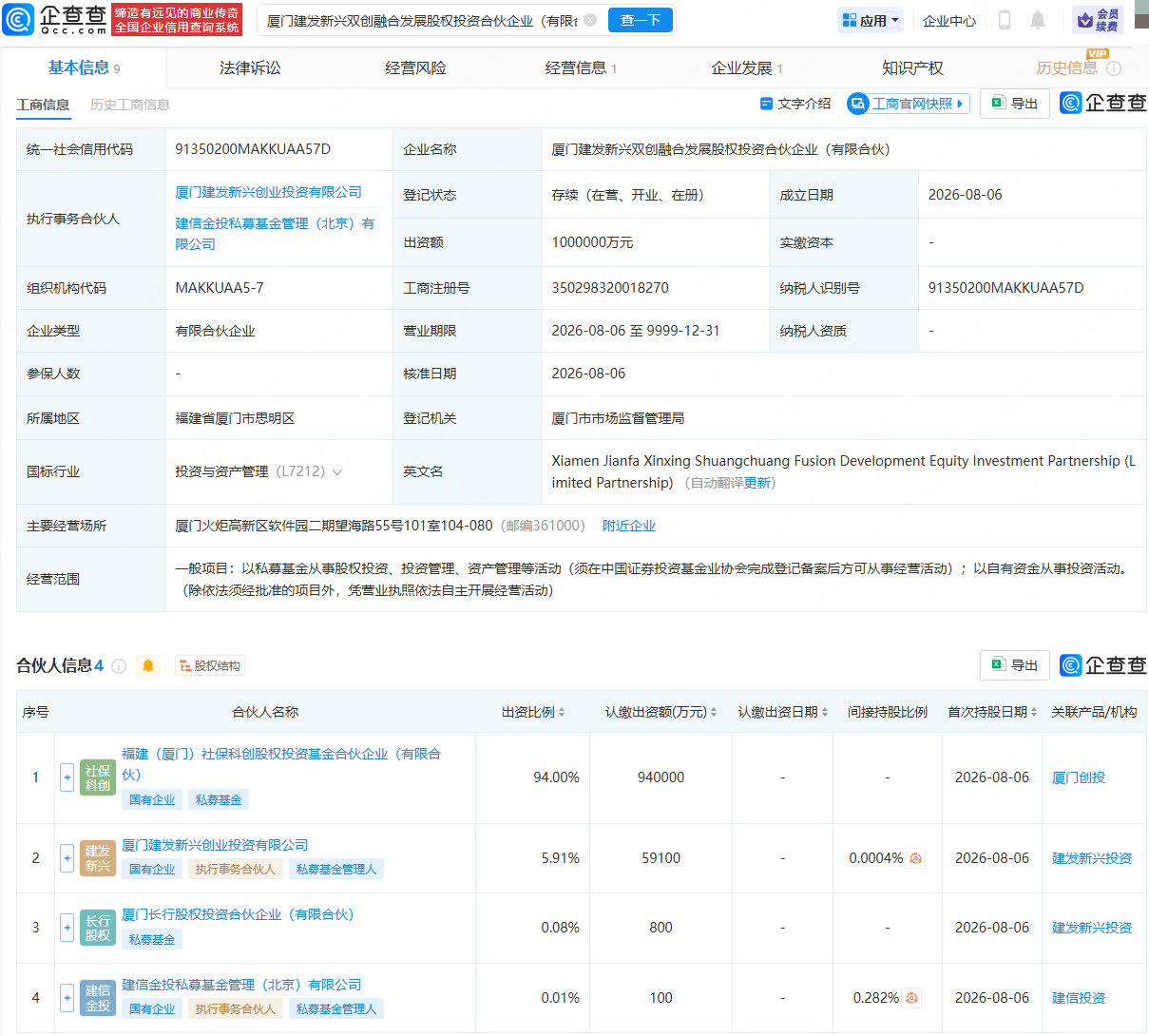Viewport: 1149px width, 1036px height.
Task: Expand row 1 社保科创 partner
Action: [x=67, y=777]
